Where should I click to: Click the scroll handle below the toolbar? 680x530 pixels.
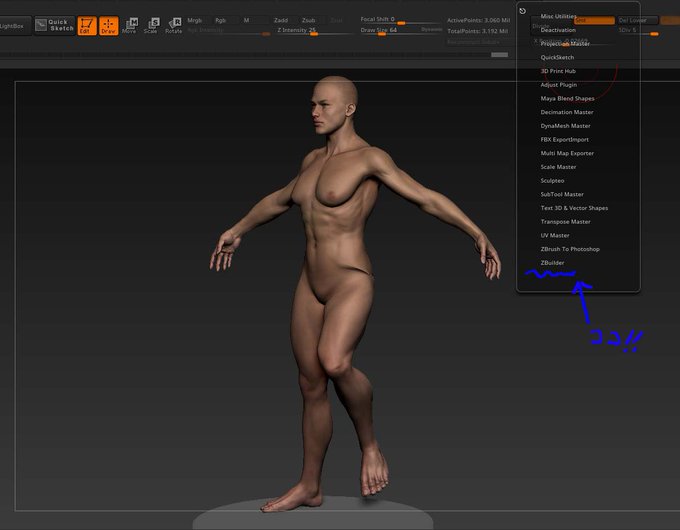499,55
